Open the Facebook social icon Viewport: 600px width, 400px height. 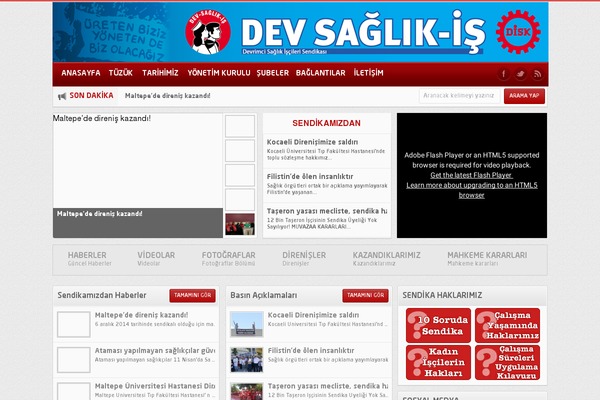503,74
